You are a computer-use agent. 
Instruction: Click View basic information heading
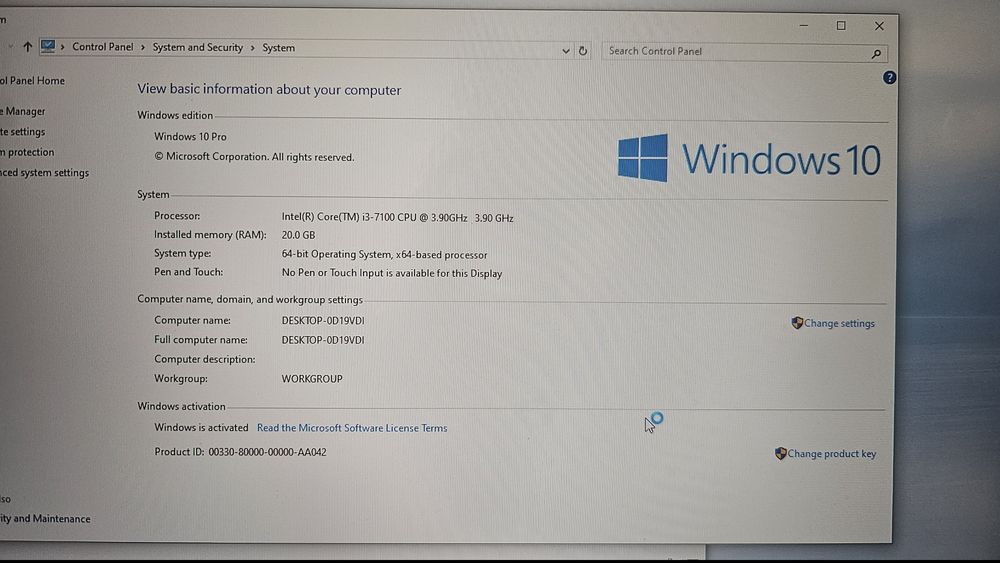269,90
